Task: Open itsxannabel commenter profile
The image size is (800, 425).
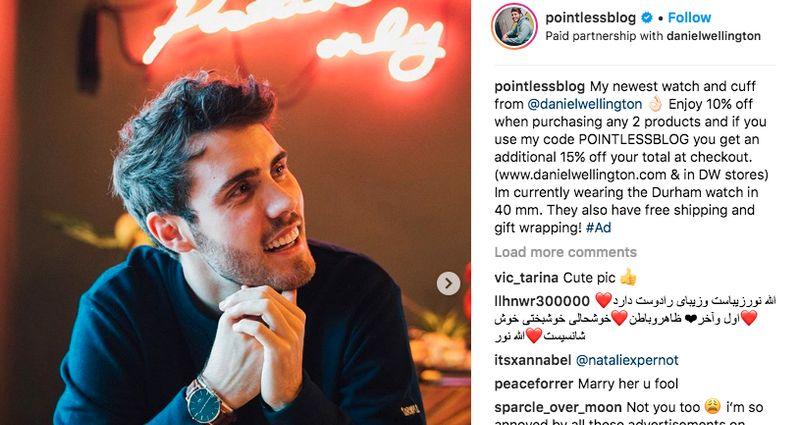Action: pos(533,360)
